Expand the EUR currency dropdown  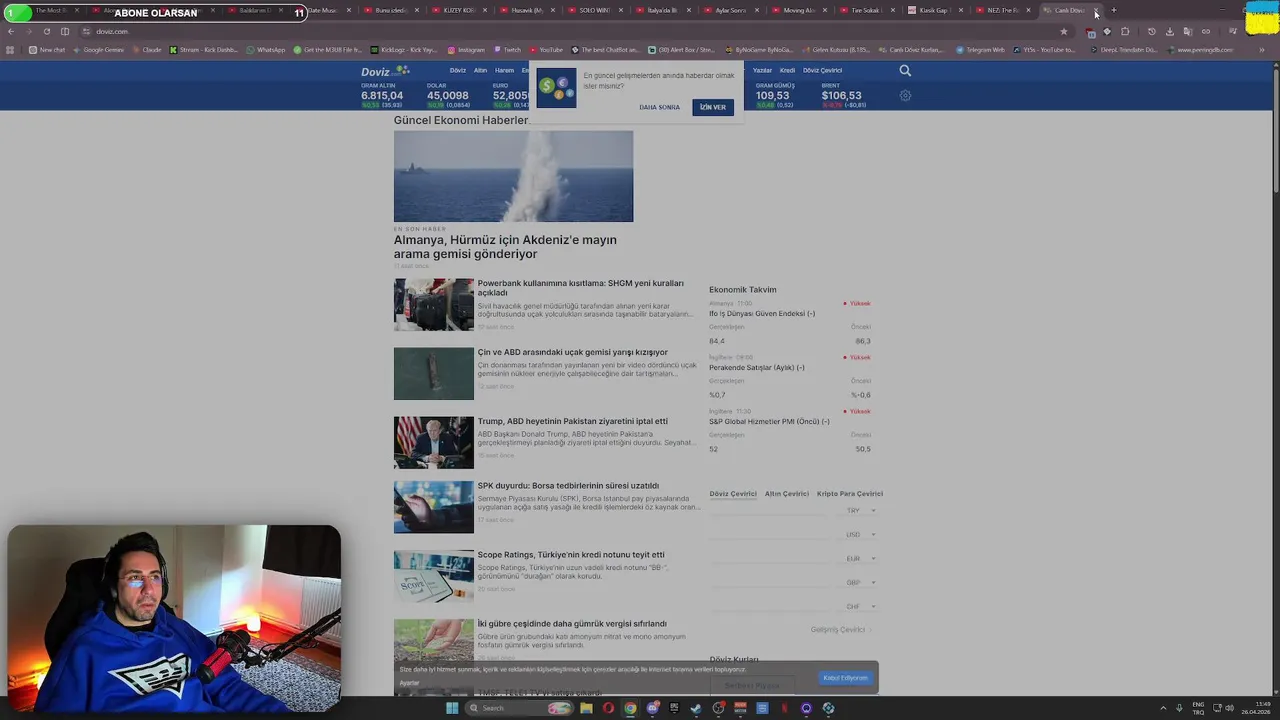tap(860, 558)
